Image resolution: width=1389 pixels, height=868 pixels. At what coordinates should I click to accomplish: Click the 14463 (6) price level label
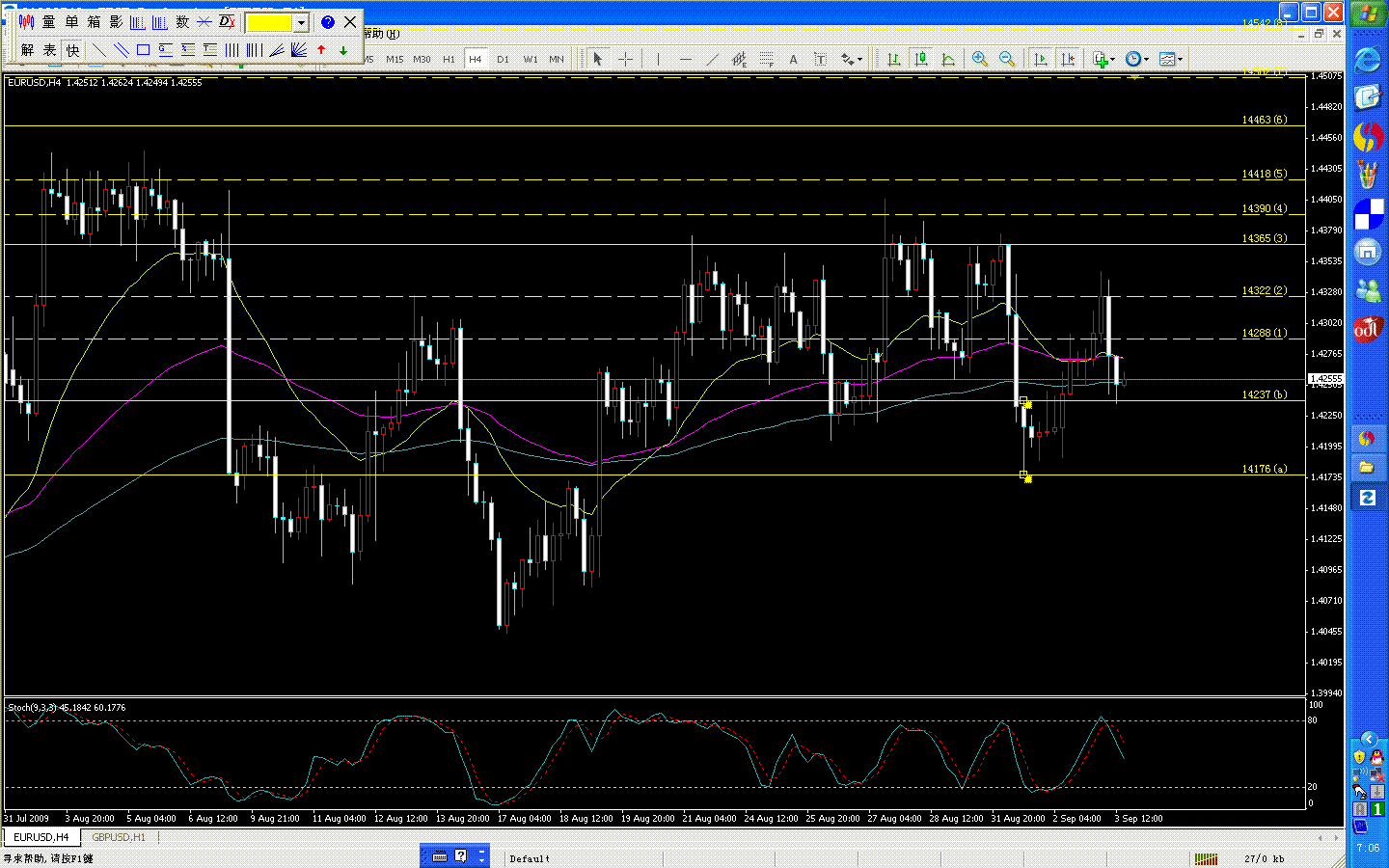pyautogui.click(x=1264, y=121)
